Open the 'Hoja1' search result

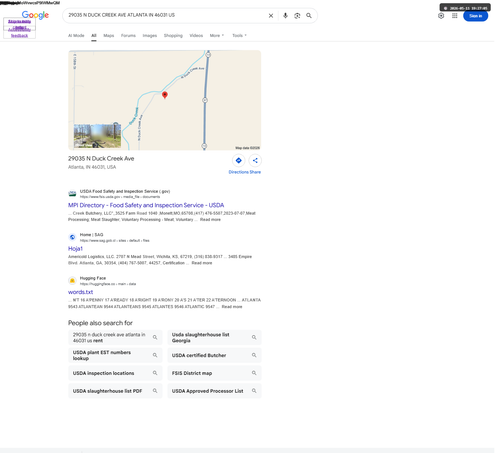[x=75, y=249]
